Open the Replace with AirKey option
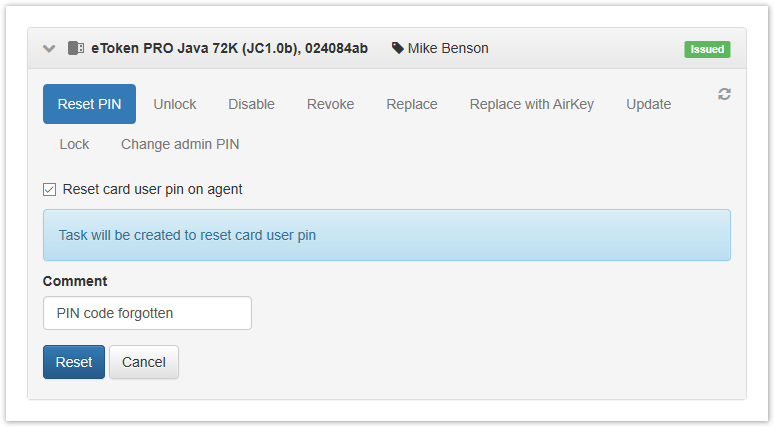 pyautogui.click(x=531, y=104)
